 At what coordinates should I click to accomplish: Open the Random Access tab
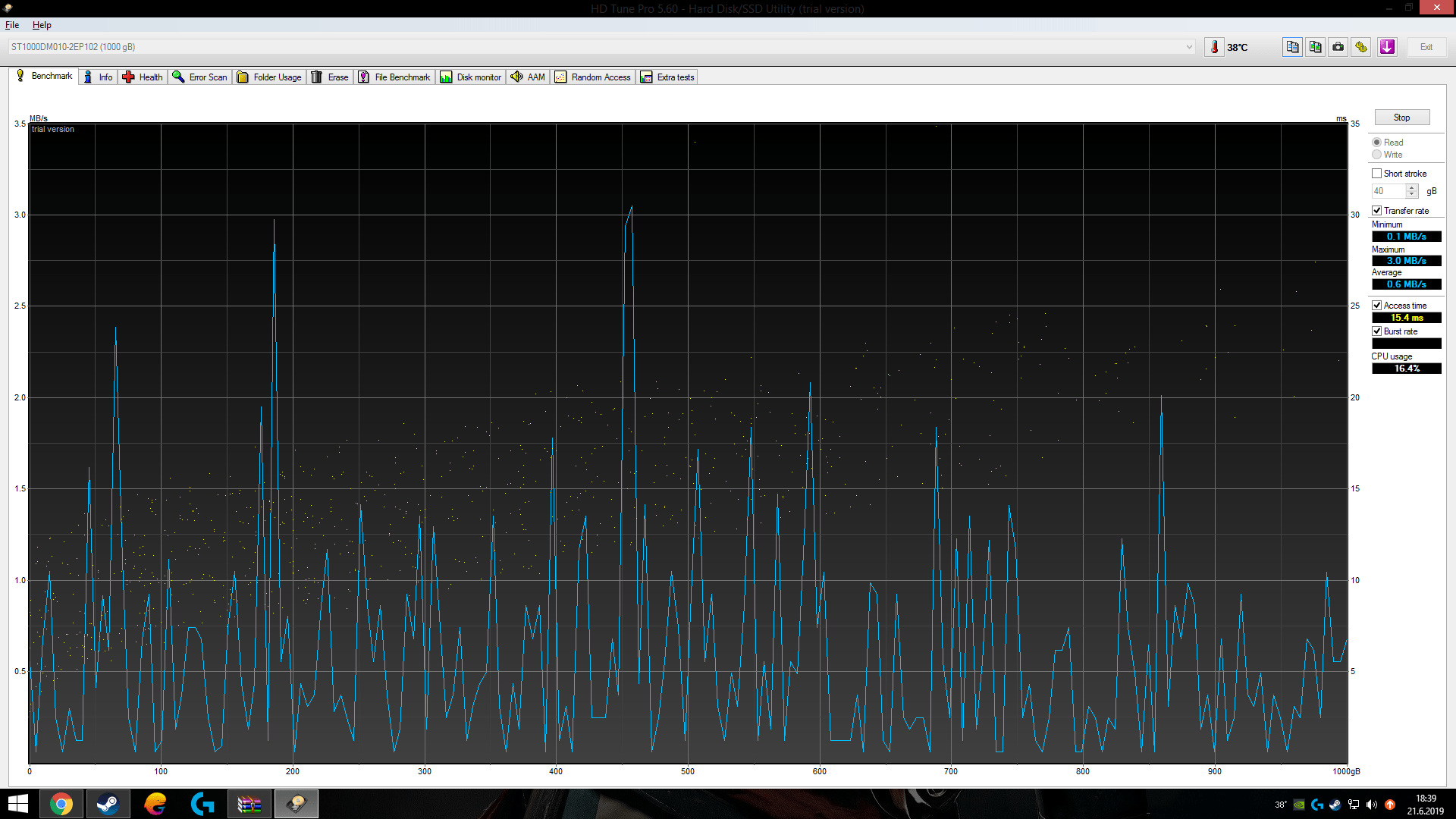[x=593, y=77]
